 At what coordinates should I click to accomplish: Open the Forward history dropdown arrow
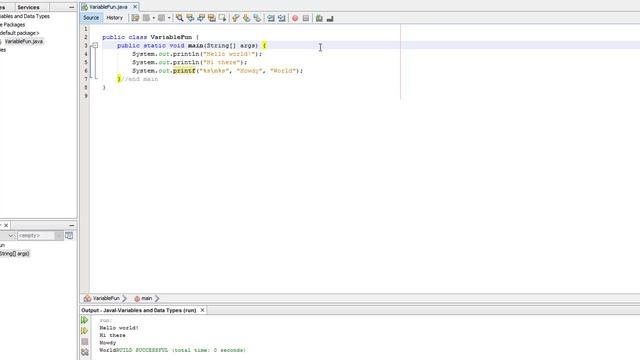click(169, 18)
